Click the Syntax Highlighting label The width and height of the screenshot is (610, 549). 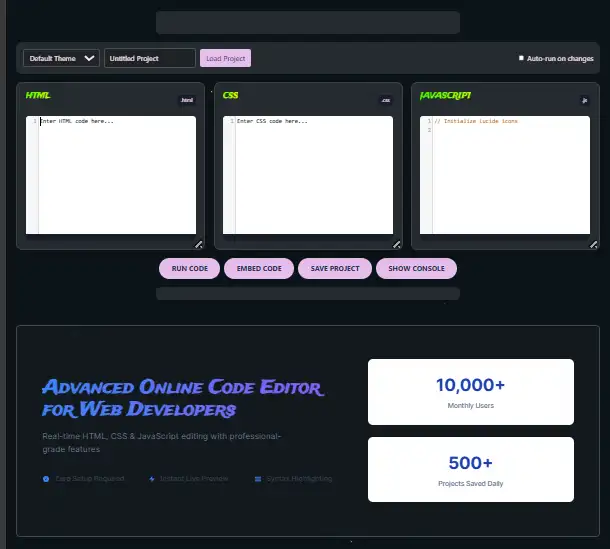(300, 479)
